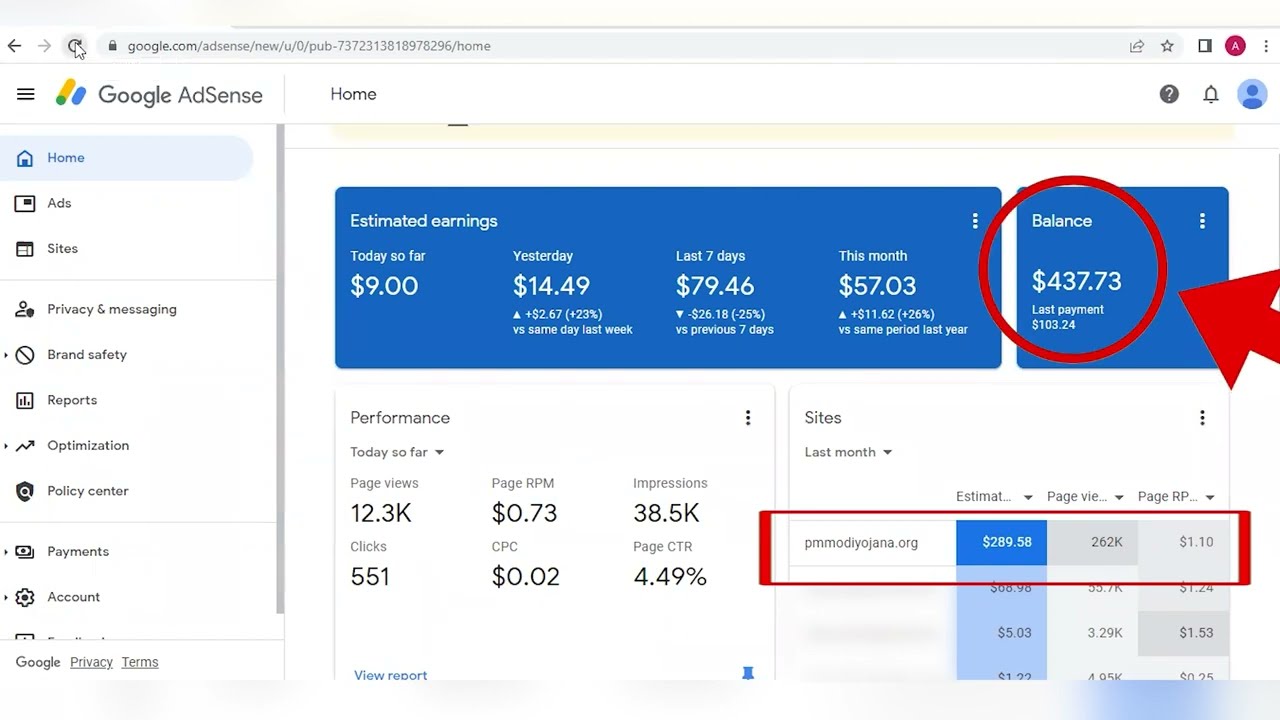Open the Google account avatar
The width and height of the screenshot is (1280, 720).
tap(1252, 94)
